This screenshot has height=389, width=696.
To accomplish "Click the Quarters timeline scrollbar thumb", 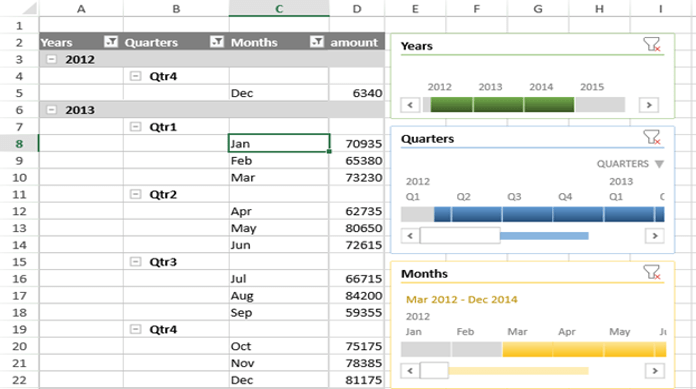I will coord(460,235).
